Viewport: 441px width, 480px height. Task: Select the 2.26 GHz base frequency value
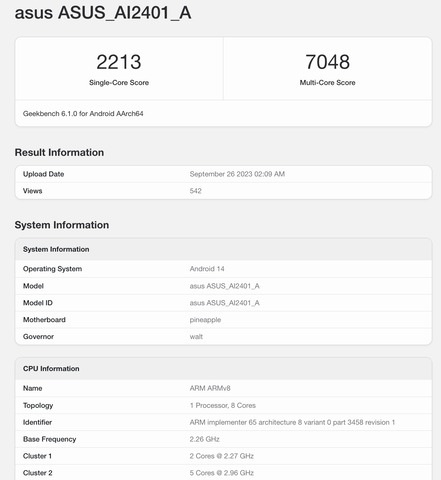(204, 439)
